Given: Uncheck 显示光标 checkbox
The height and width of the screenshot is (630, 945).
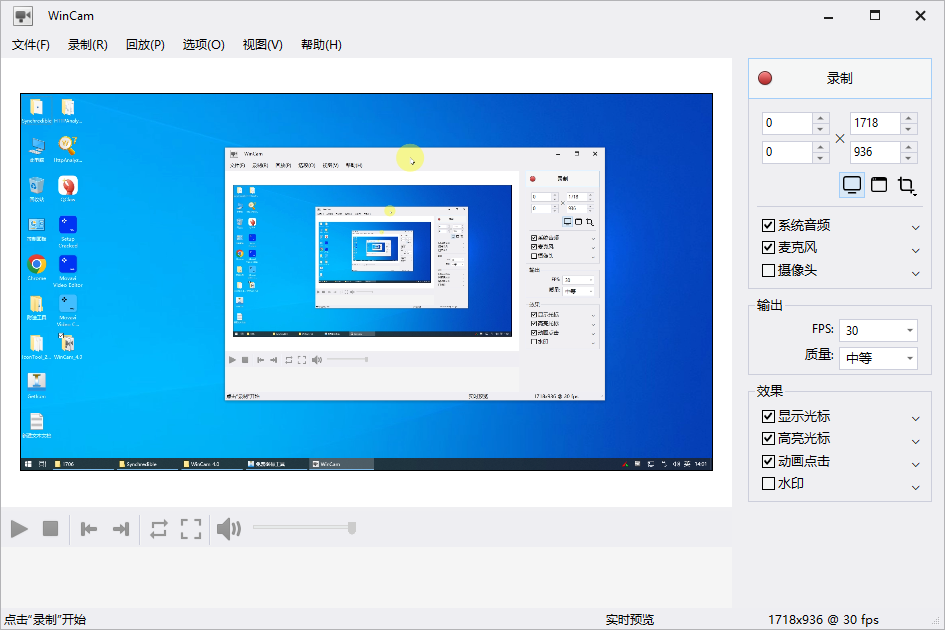Looking at the screenshot, I should click(768, 417).
